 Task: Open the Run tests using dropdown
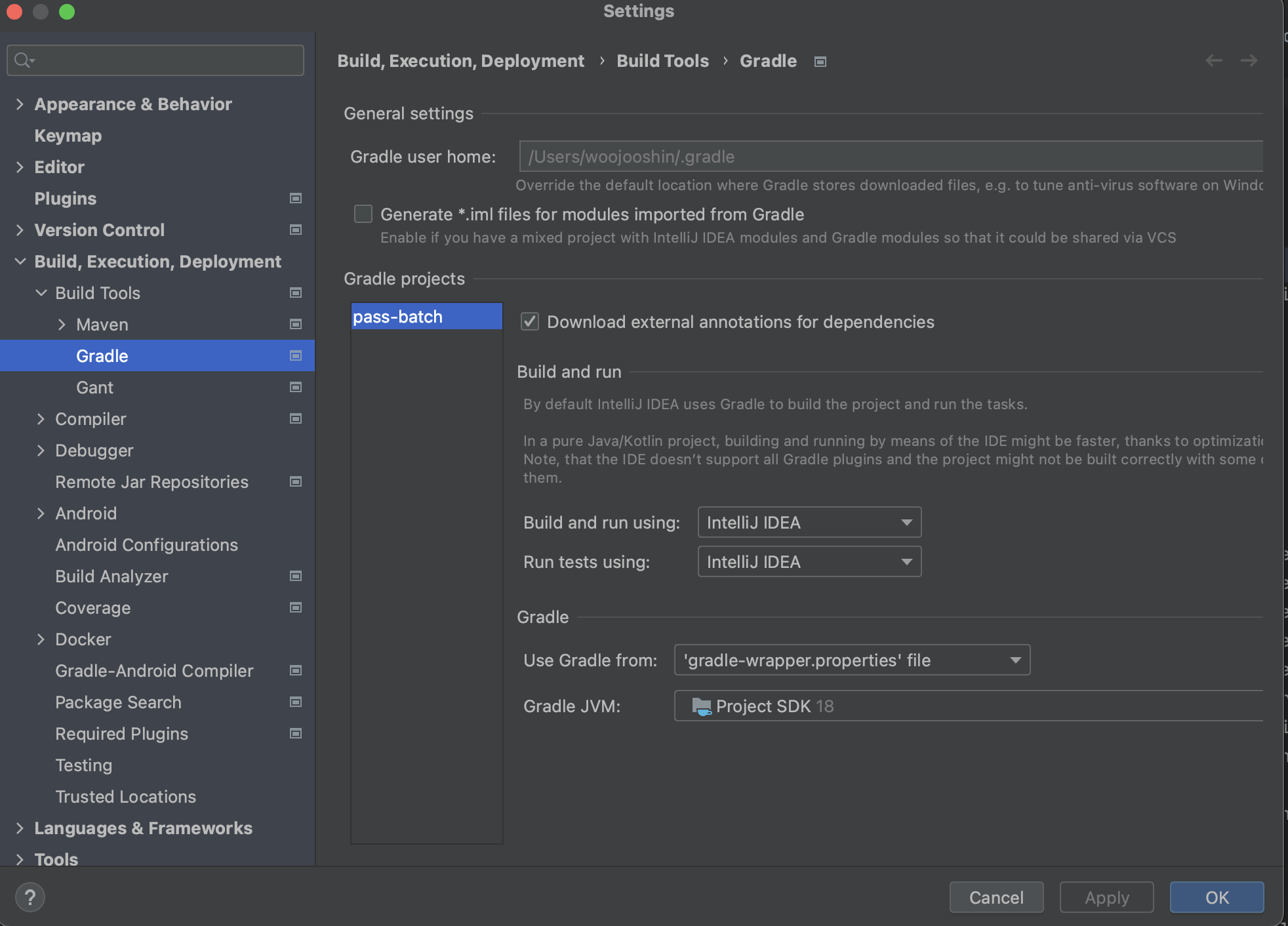click(809, 561)
